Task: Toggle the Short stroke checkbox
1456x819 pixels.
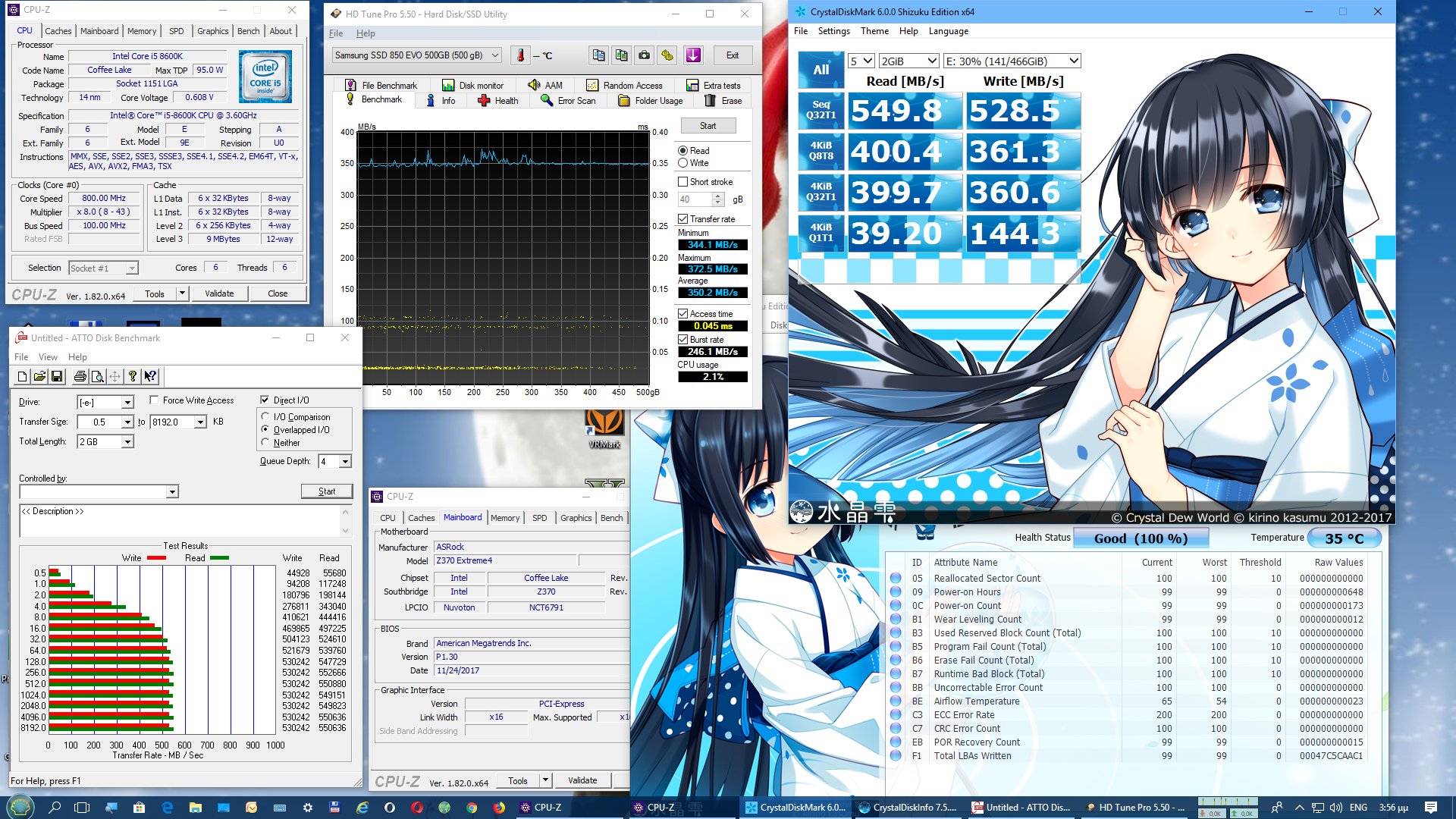Action: tap(682, 182)
